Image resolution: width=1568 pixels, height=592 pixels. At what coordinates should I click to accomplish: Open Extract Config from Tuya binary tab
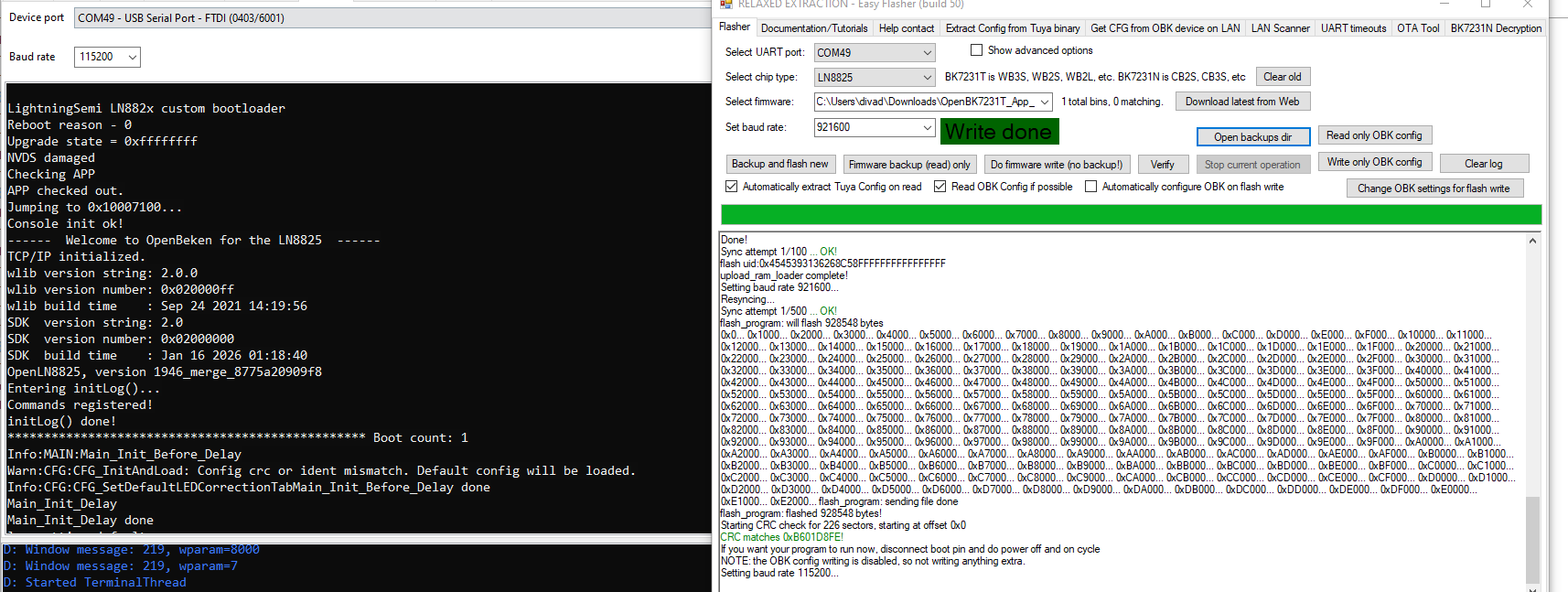(x=1013, y=28)
